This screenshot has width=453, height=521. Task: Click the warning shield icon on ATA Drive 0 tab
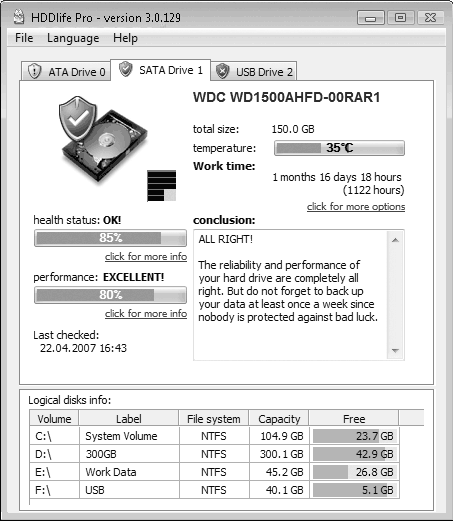coord(34,71)
